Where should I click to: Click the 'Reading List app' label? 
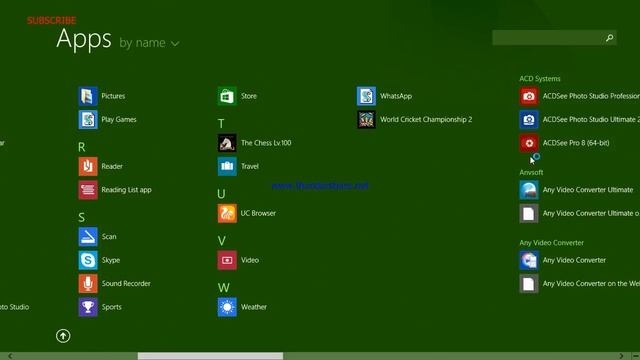pyautogui.click(x=127, y=190)
